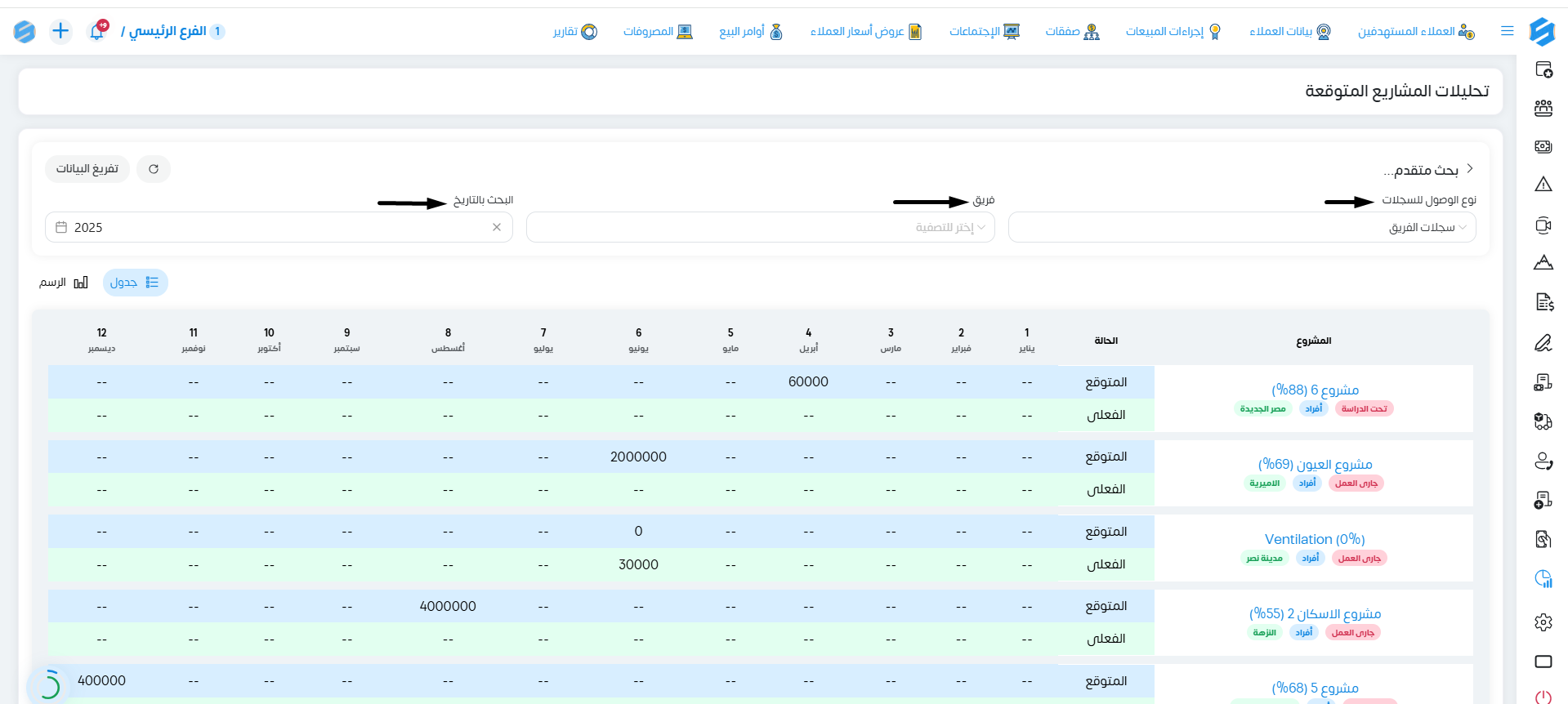Open the team filter dropdown (فريق)
Screen dimensions: 1568x704
(761, 227)
